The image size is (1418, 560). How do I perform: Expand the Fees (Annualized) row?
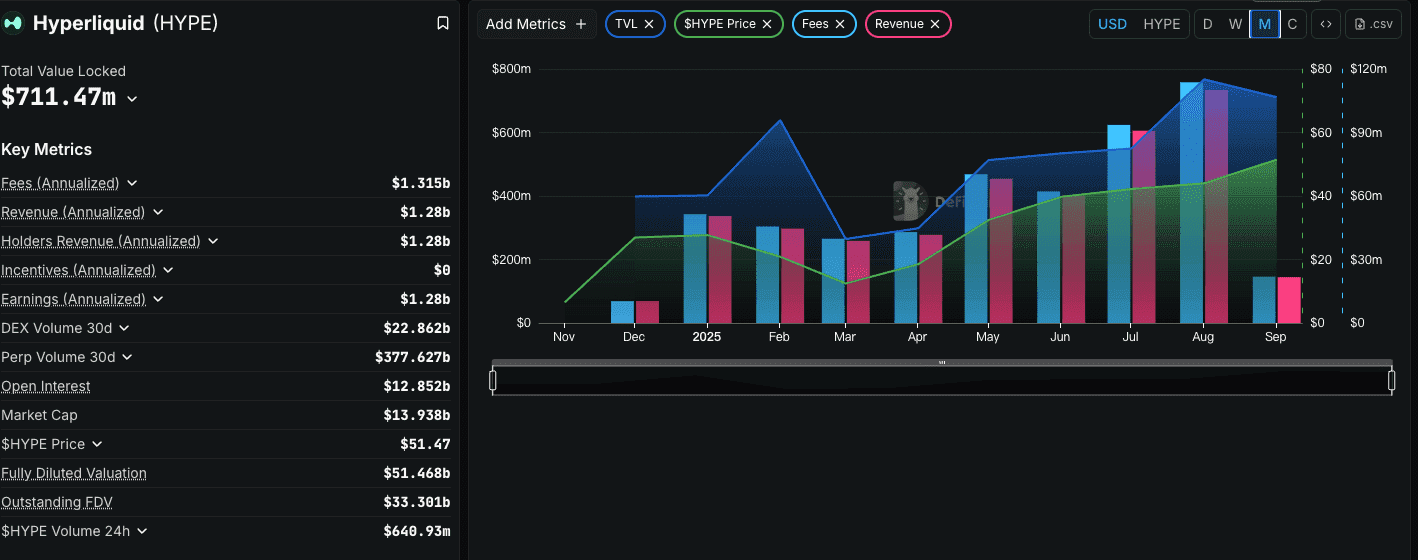(132, 183)
